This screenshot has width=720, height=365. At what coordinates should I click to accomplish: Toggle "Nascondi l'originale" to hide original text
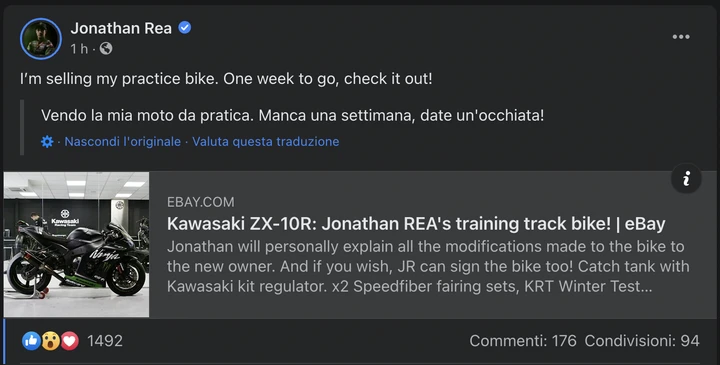(123, 141)
